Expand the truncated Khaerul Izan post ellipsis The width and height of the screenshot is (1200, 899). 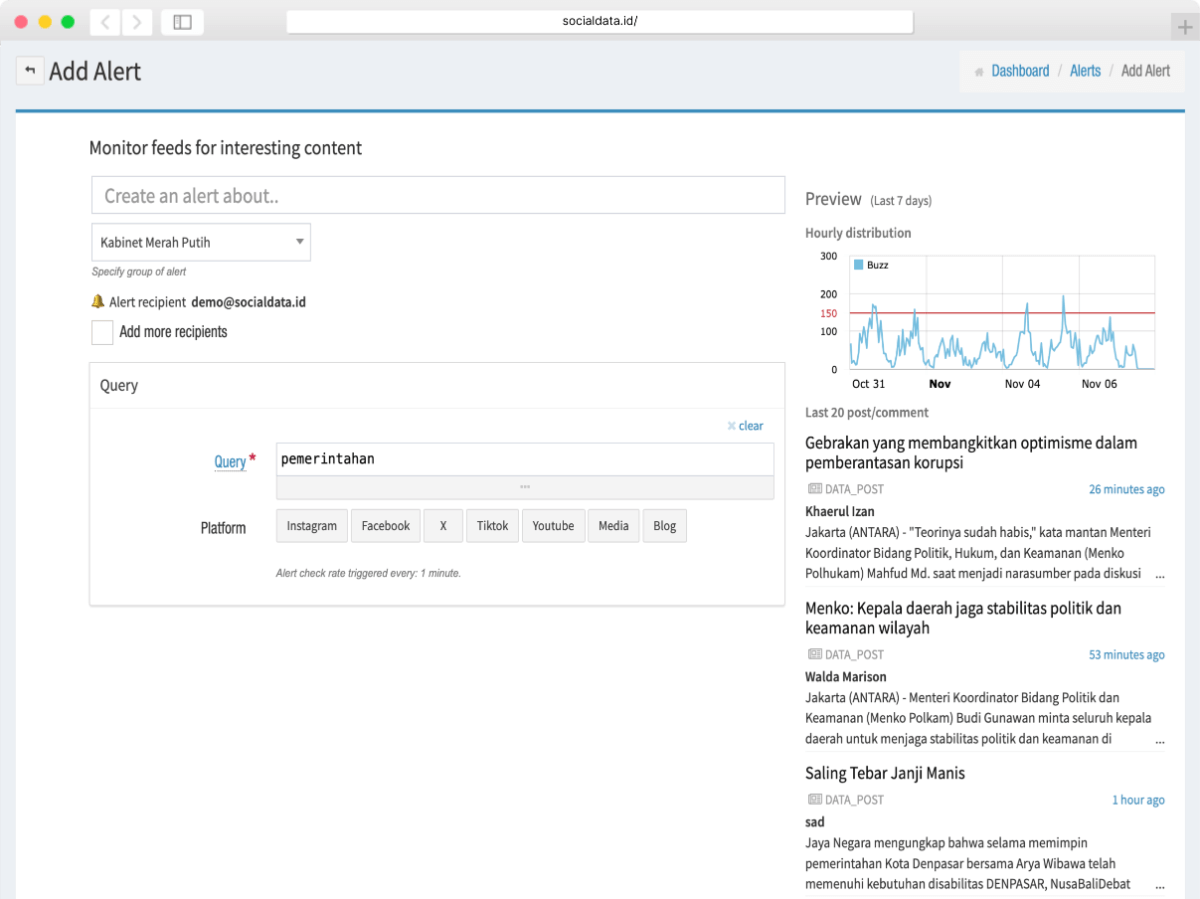point(1159,576)
